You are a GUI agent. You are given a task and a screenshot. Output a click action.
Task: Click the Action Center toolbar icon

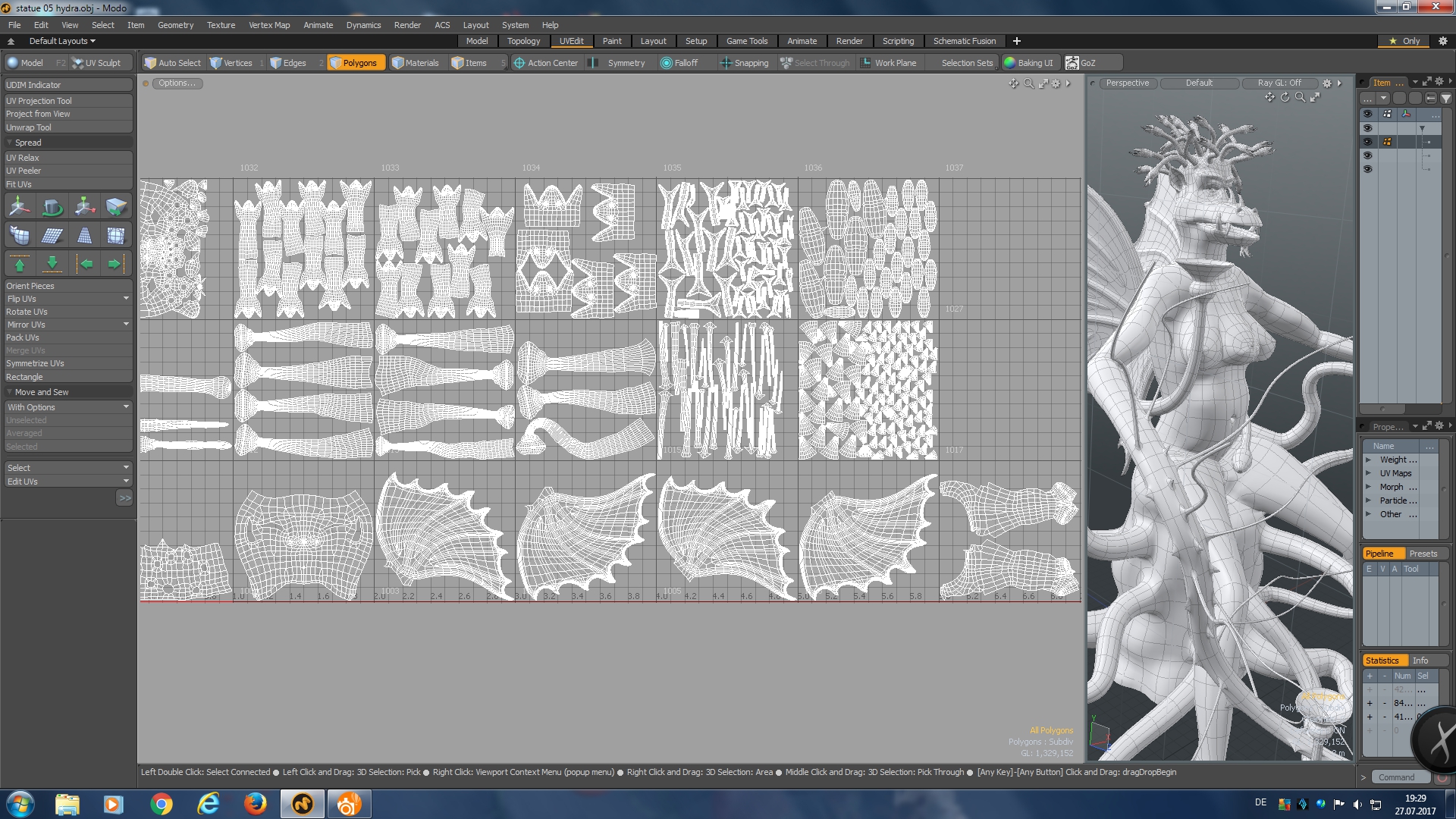[x=519, y=63]
